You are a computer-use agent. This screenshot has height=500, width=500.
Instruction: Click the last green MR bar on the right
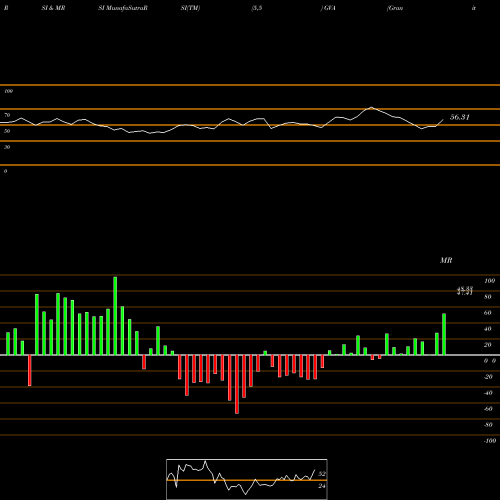tap(444, 334)
